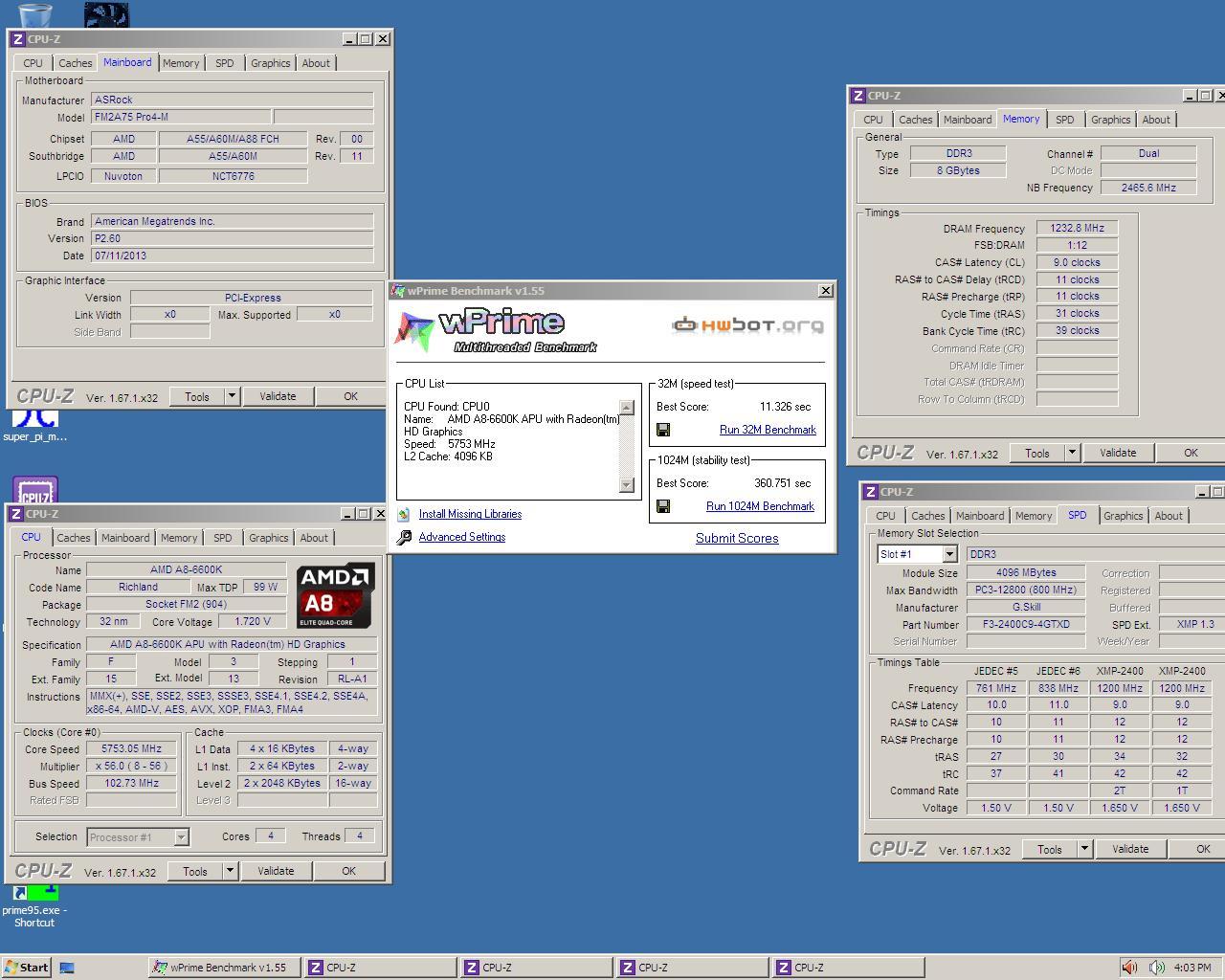Select the wPrime Benchmark taskbar button

click(225, 968)
